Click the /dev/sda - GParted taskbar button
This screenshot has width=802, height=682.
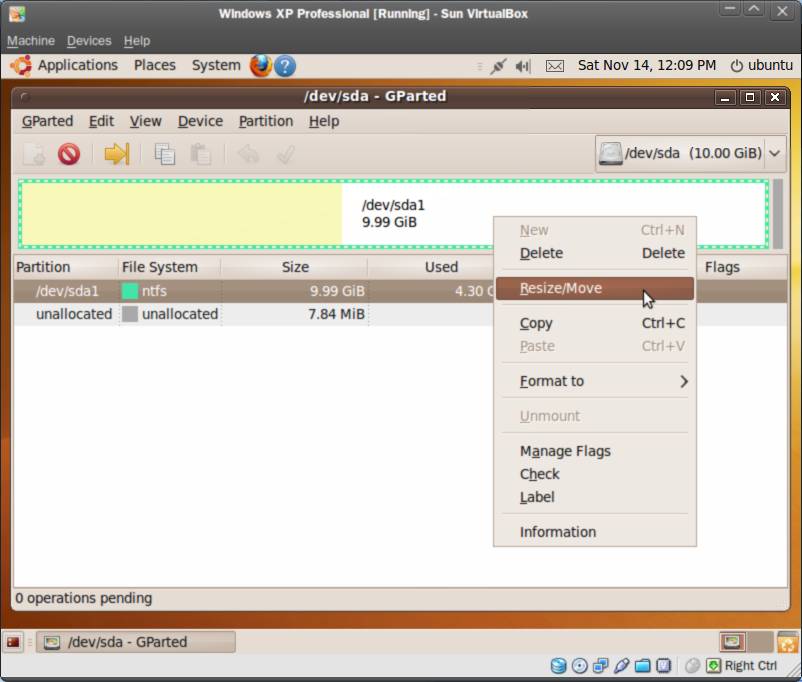136,642
